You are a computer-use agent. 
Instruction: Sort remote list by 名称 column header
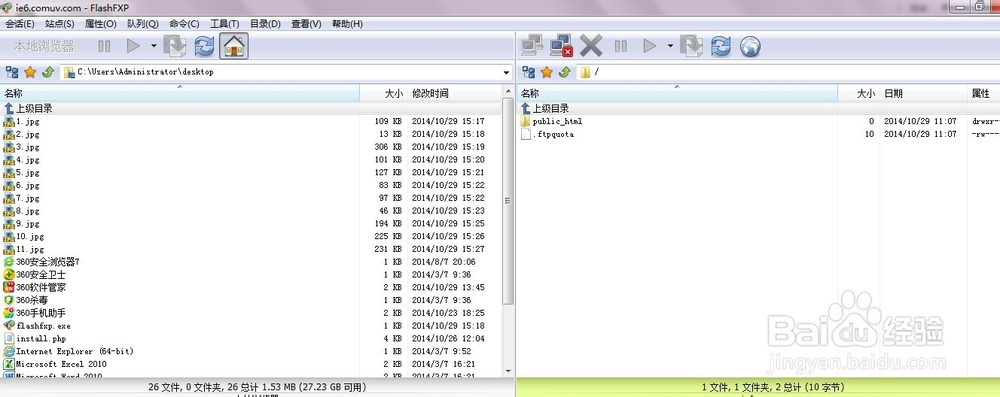tap(677, 94)
